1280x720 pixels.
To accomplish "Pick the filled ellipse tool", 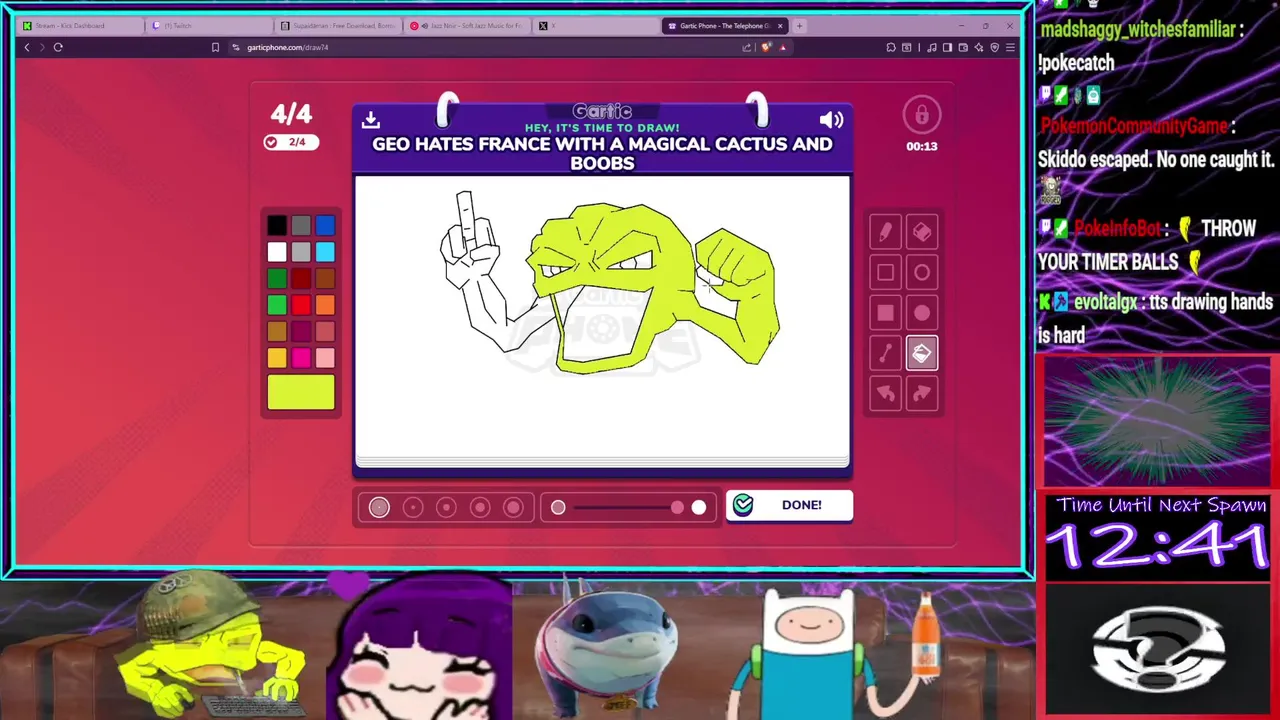I will (x=922, y=313).
